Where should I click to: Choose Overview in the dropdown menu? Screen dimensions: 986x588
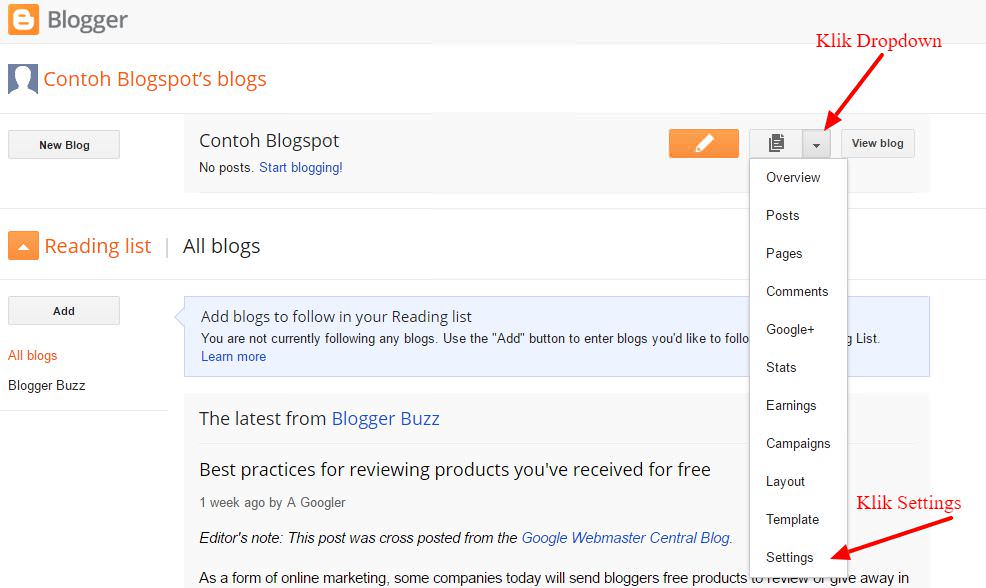click(792, 177)
